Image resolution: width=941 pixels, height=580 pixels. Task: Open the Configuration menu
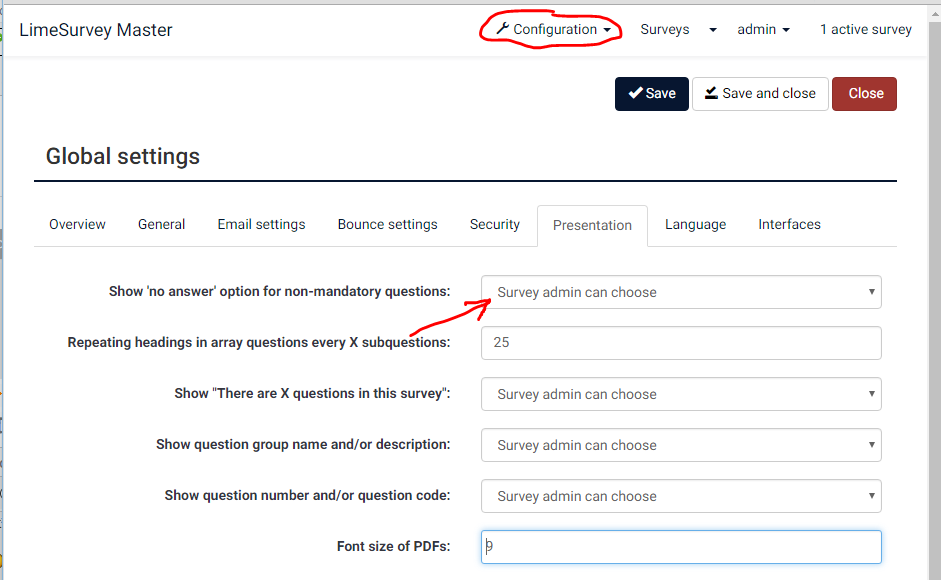coord(553,30)
